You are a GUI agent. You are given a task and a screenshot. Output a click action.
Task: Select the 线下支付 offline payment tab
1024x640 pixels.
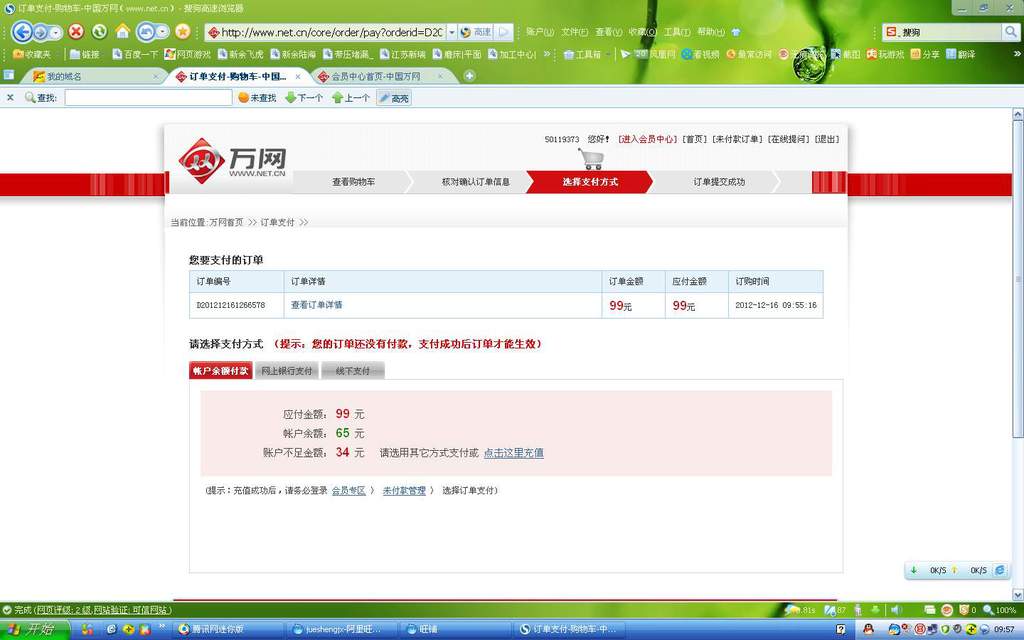click(x=352, y=371)
